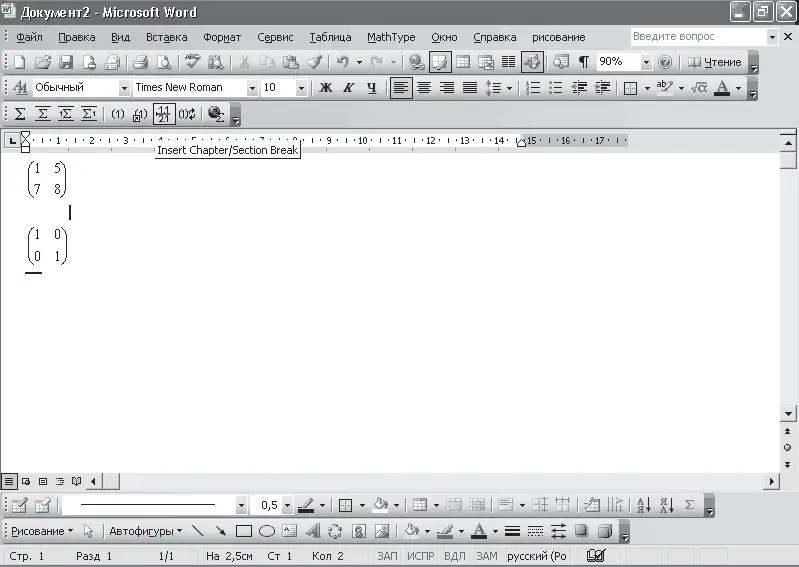The image size is (799, 567).
Task: Cut the selection with the scissors icon
Action: pyautogui.click(x=245, y=62)
